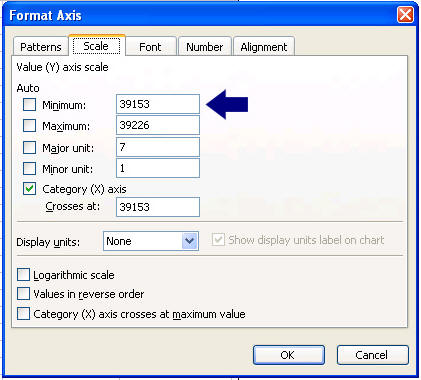The image size is (421, 380).
Task: Click the 'Display units:' label
Action: (x=48, y=242)
